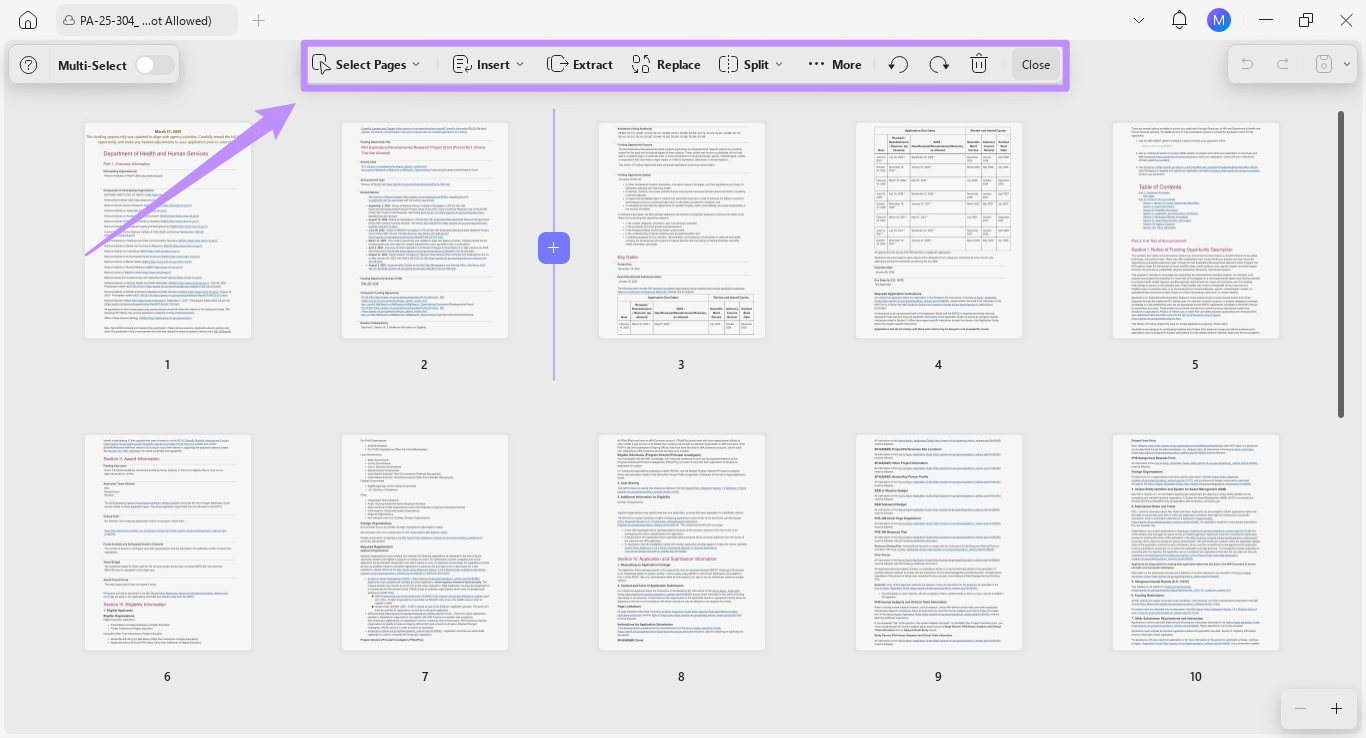The image size is (1366, 738).
Task: Rotate pages counterclockwise
Action: (899, 65)
